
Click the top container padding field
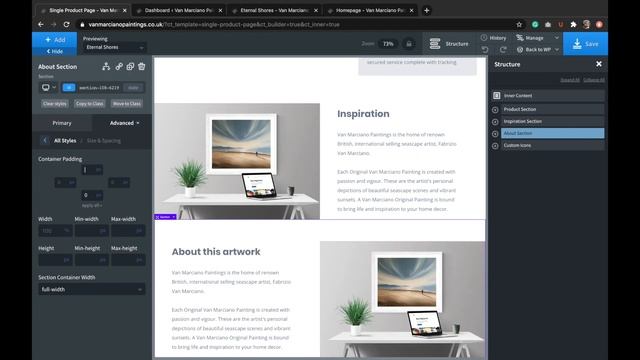(92, 170)
